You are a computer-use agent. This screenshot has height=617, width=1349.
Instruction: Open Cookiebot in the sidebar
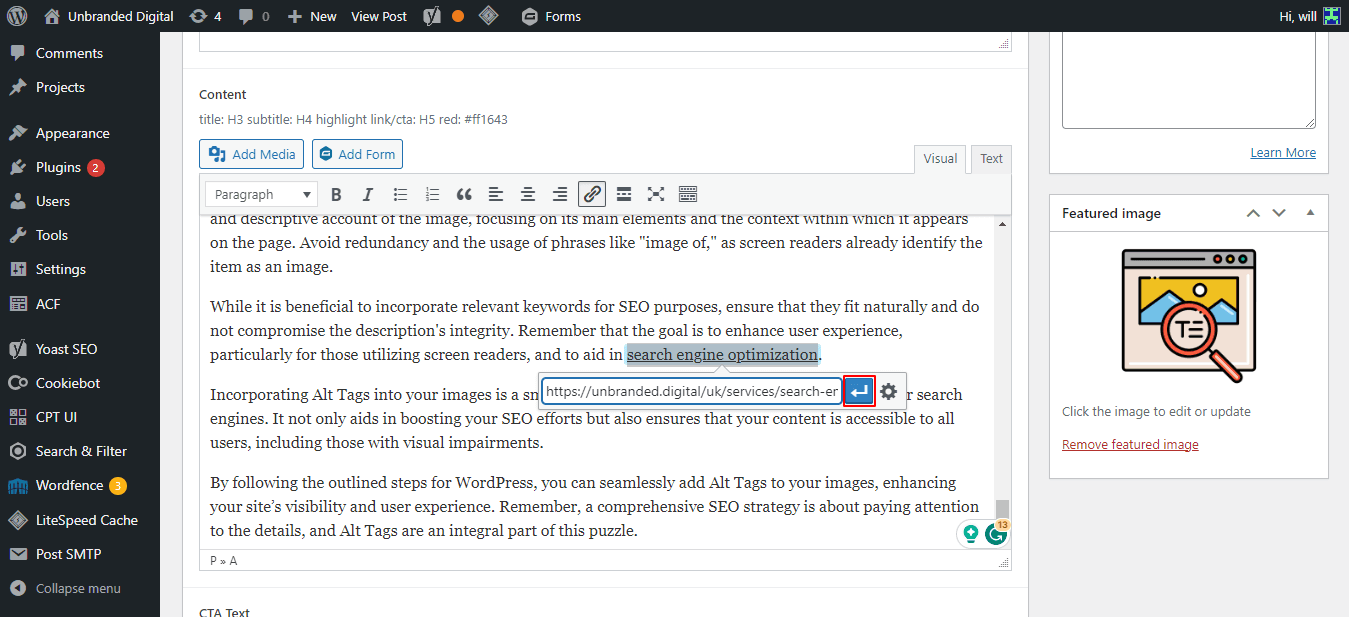[68, 383]
